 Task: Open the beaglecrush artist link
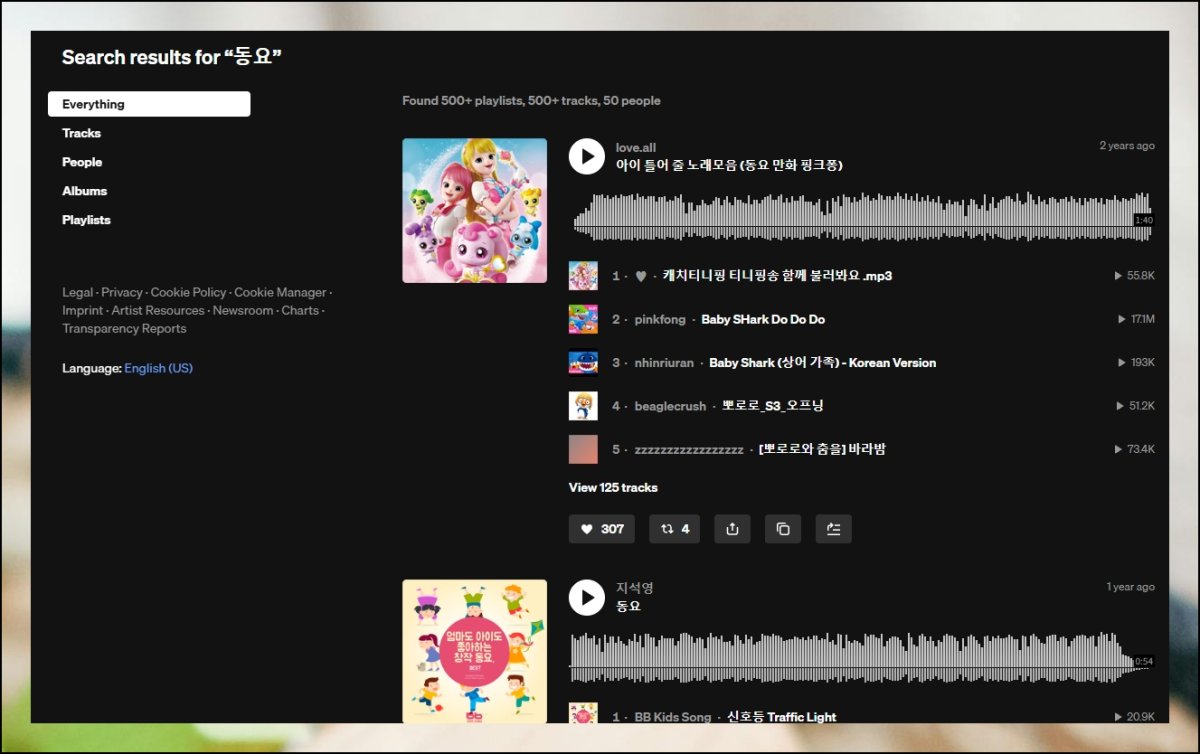670,407
